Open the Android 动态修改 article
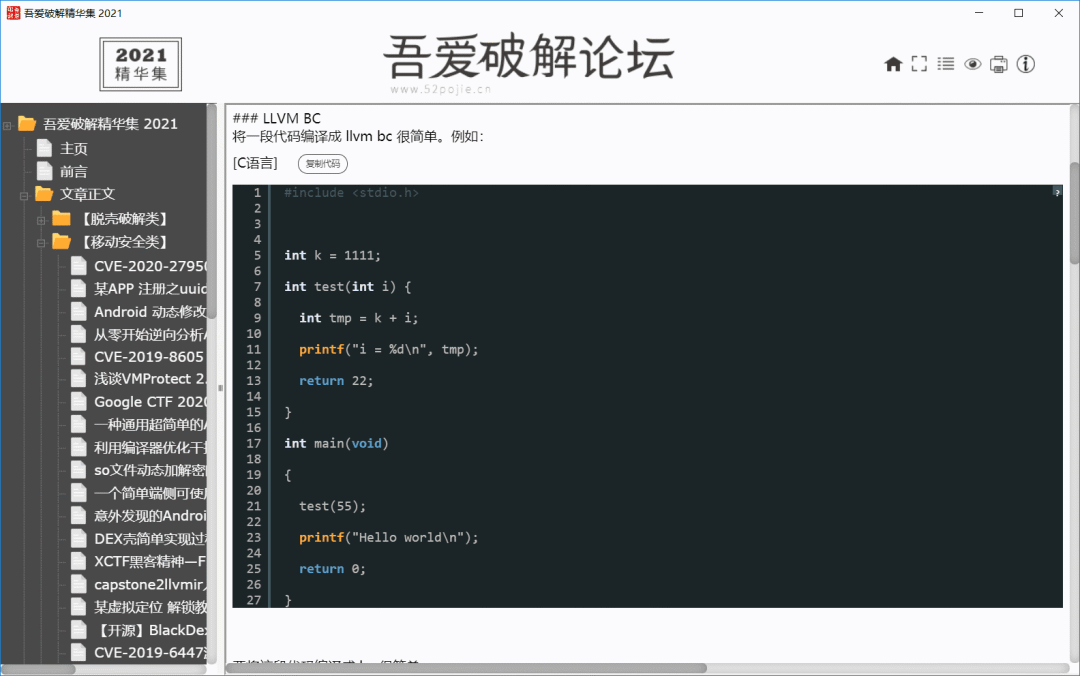The height and width of the screenshot is (676, 1080). [x=150, y=311]
